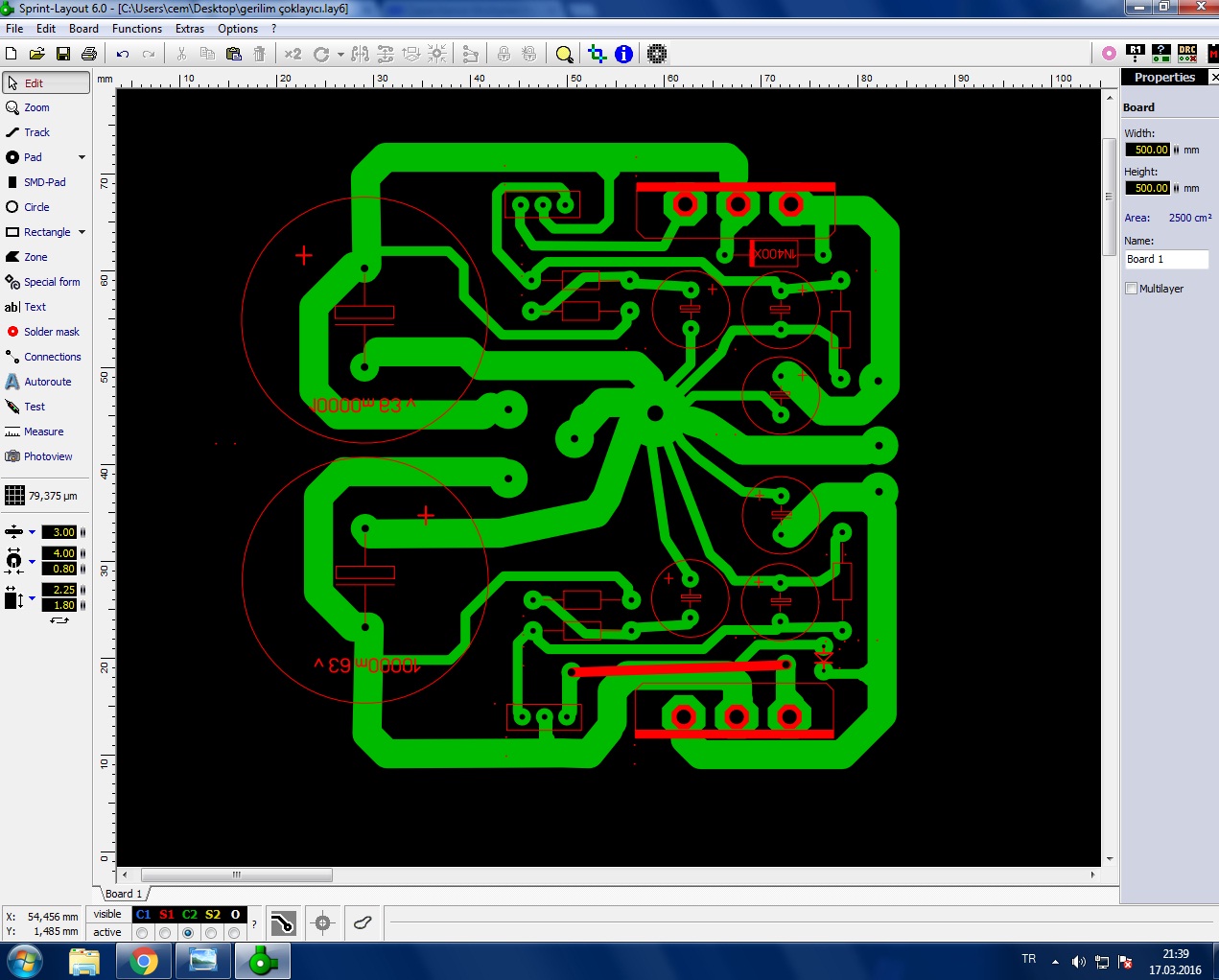The height and width of the screenshot is (980, 1219).
Task: Click the DRC design rule check icon
Action: pos(1187,54)
